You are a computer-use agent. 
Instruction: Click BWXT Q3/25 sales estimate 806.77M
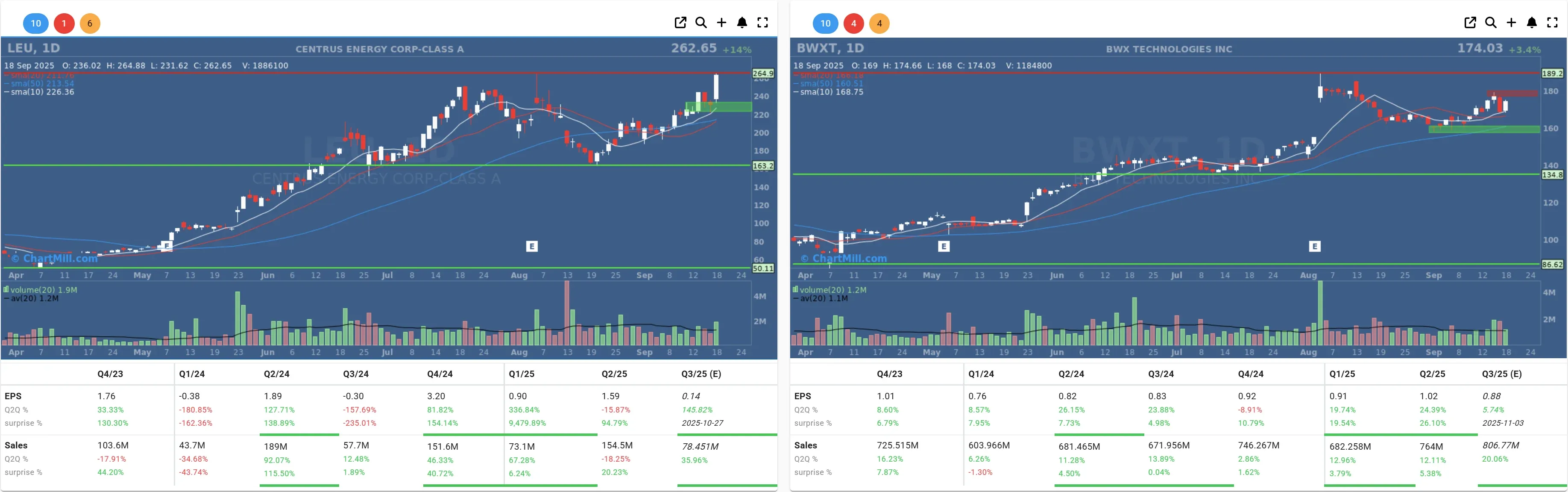pos(1501,445)
